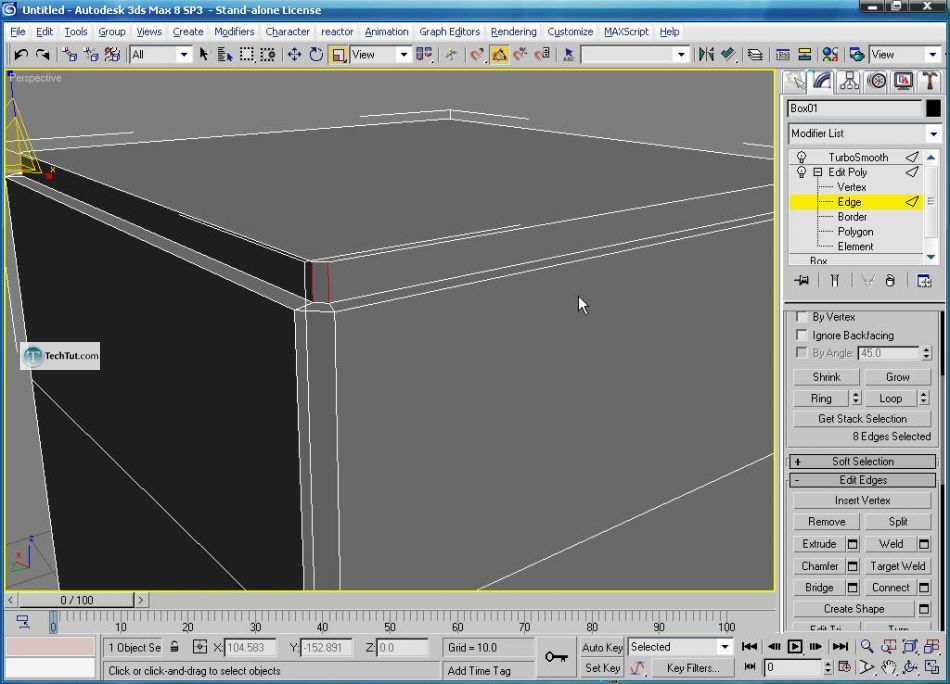Open the Display command panel tab

pos(903,81)
